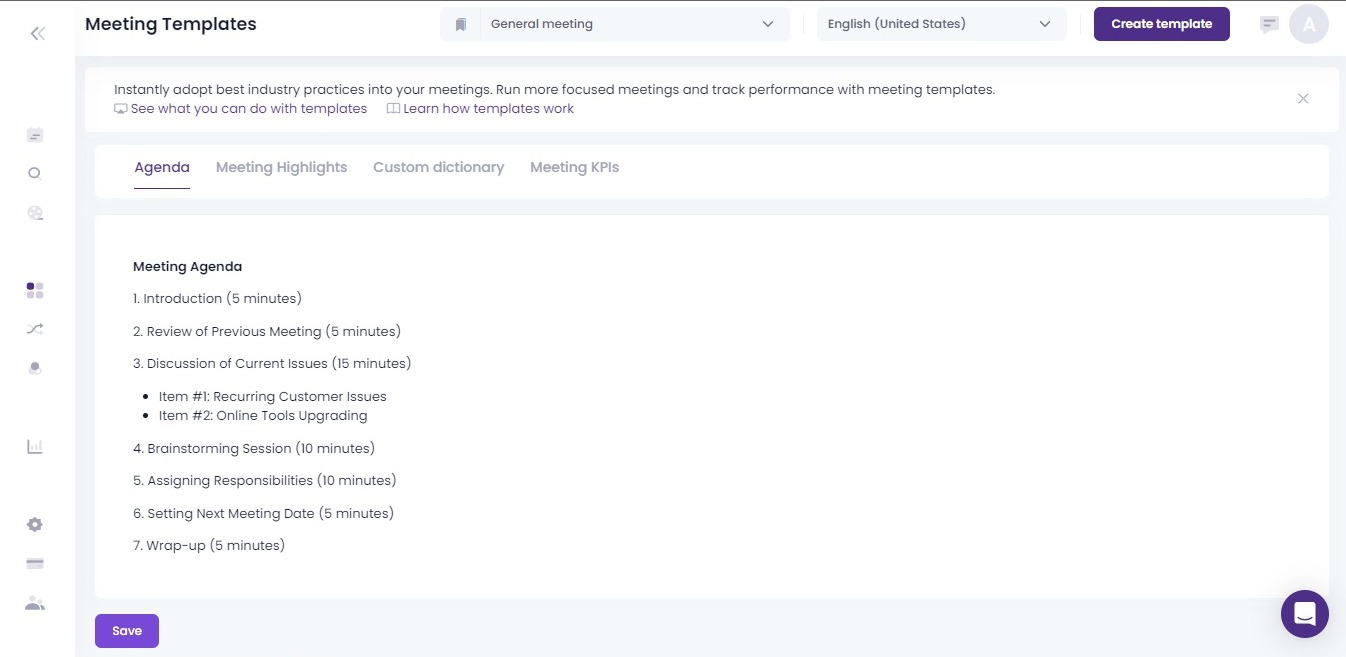This screenshot has height=657, width=1346.
Task: Open the film reel icon in sidebar
Action: (x=35, y=212)
